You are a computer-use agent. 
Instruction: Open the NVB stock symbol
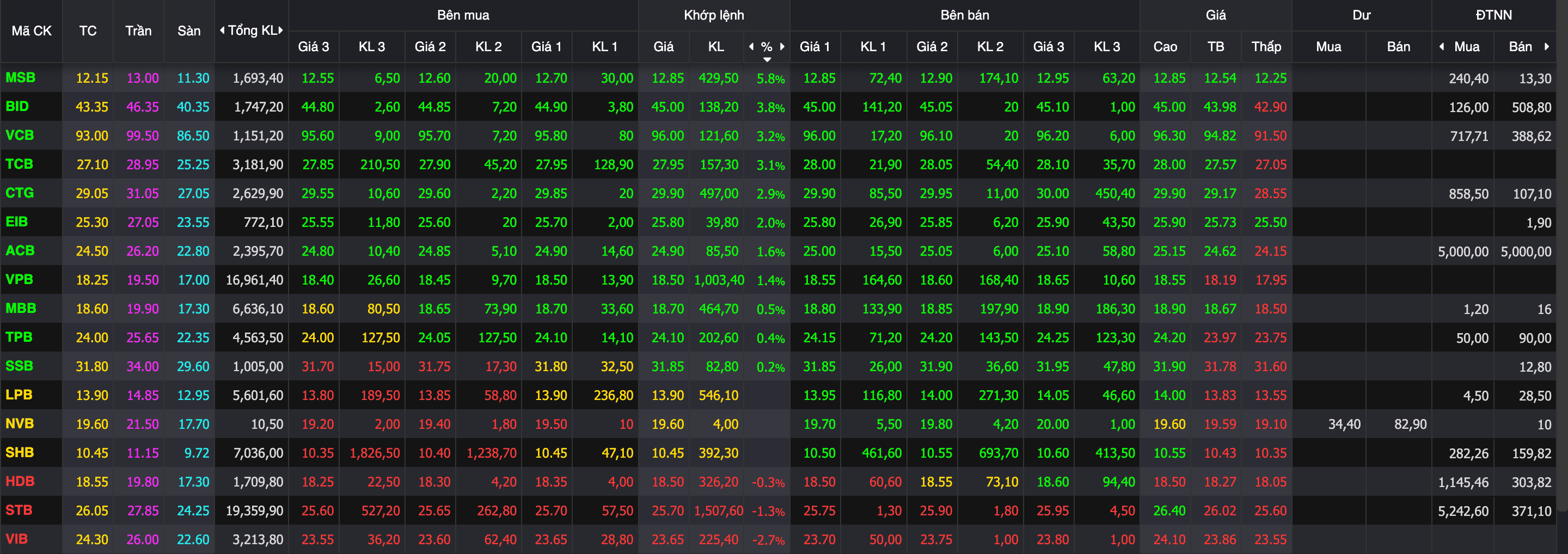[20, 423]
